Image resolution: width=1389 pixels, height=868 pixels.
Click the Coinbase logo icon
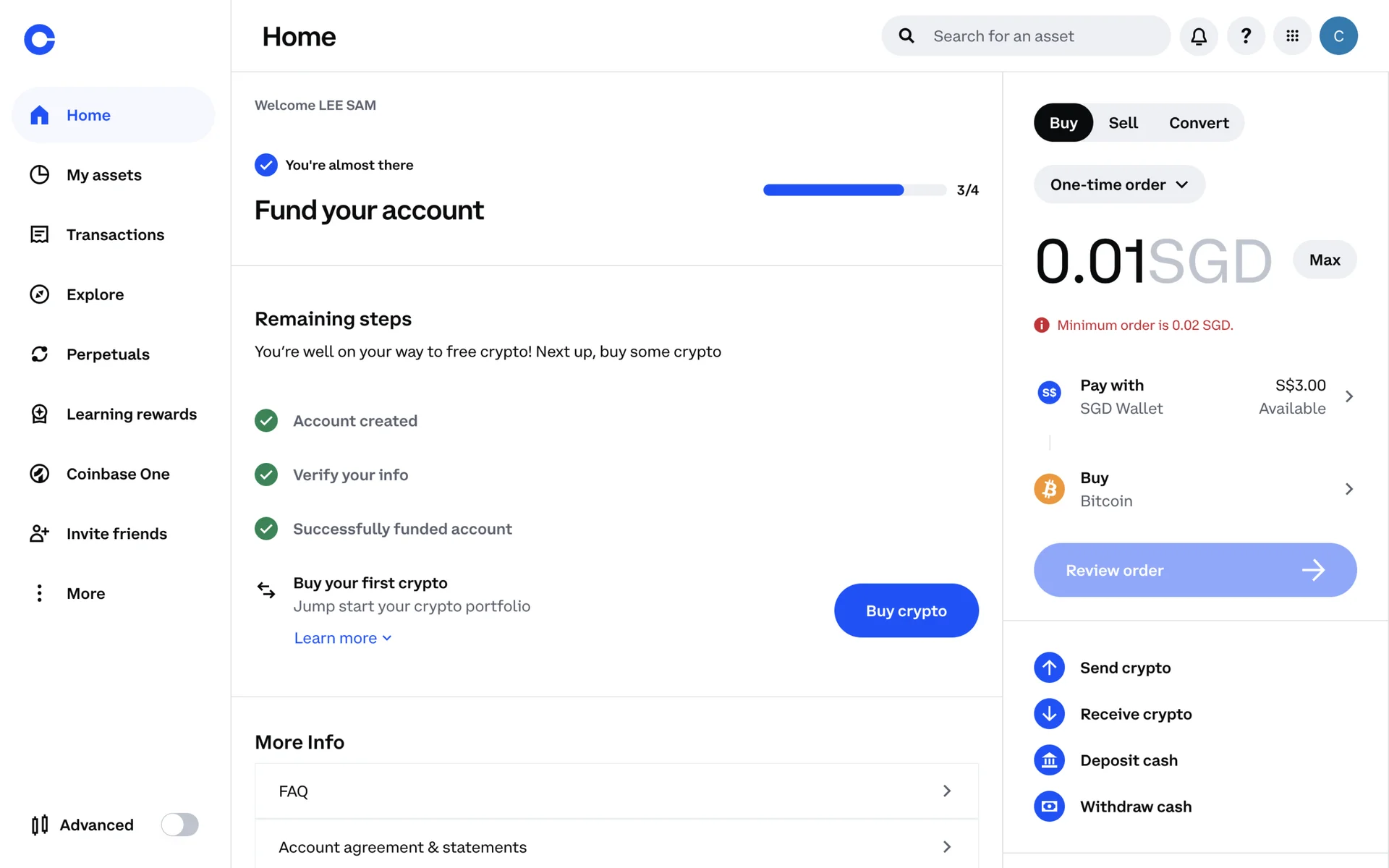(39, 39)
